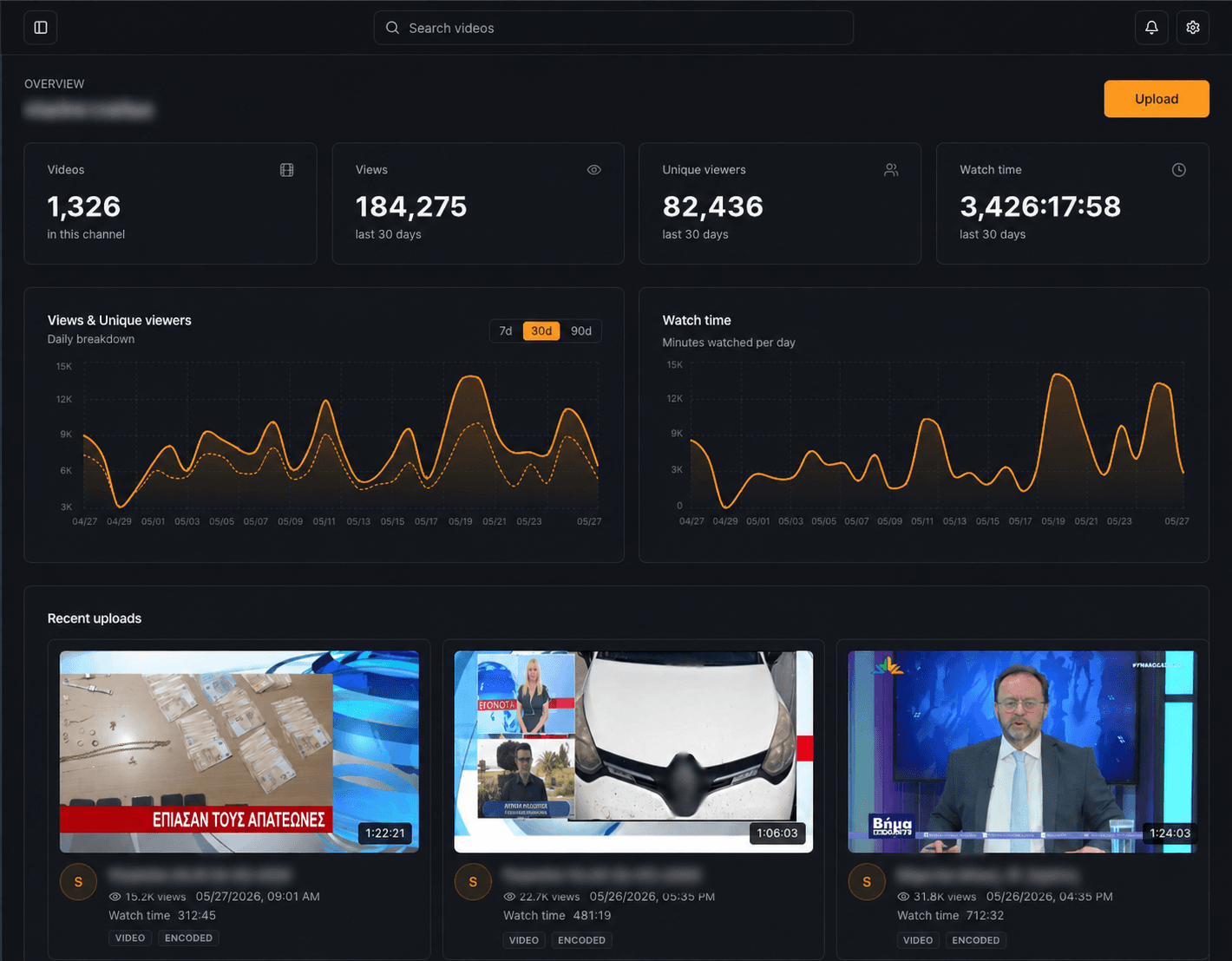Click the avatar of the 15.2K views video

(x=78, y=882)
